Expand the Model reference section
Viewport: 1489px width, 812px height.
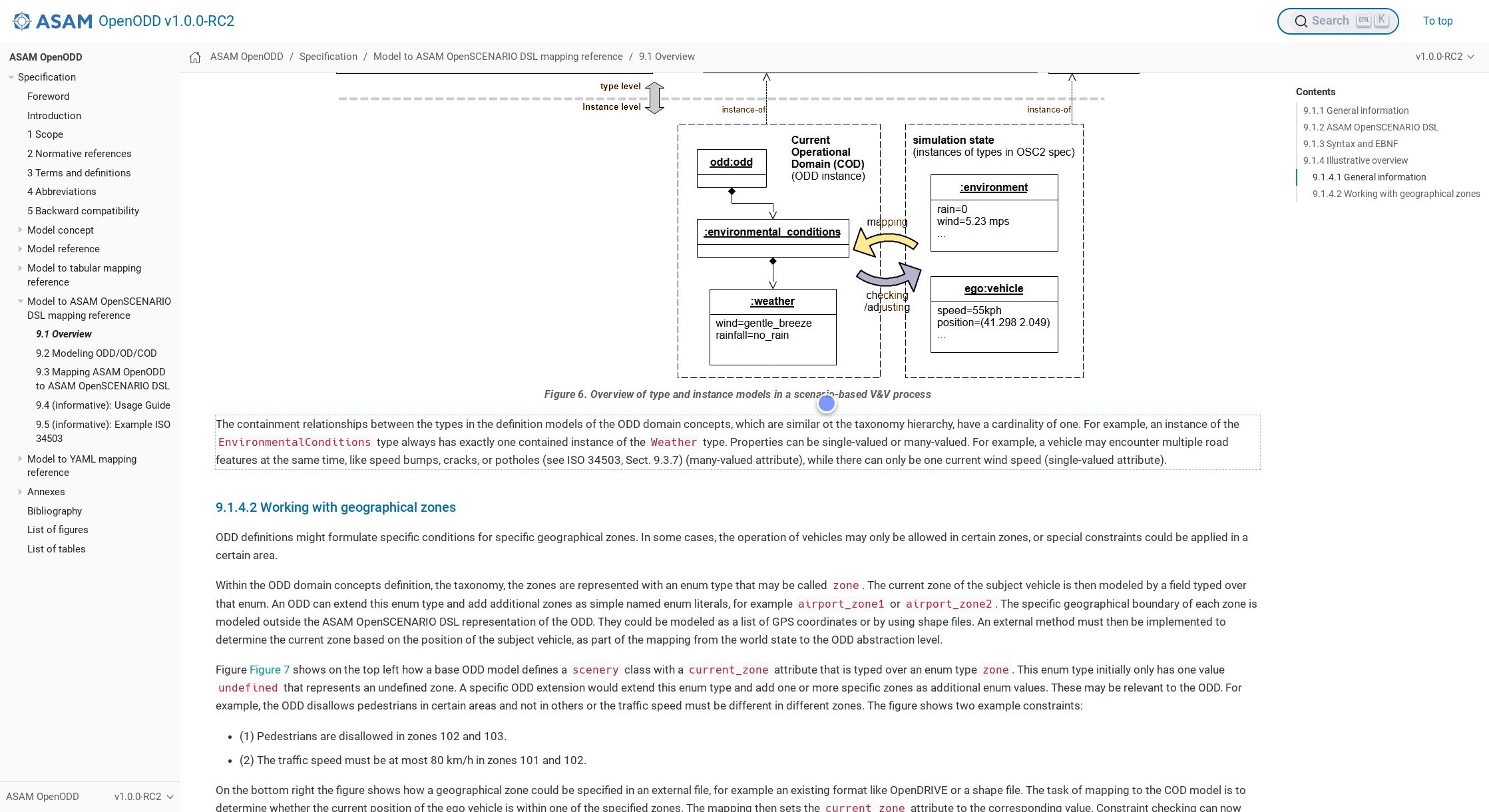click(x=20, y=249)
